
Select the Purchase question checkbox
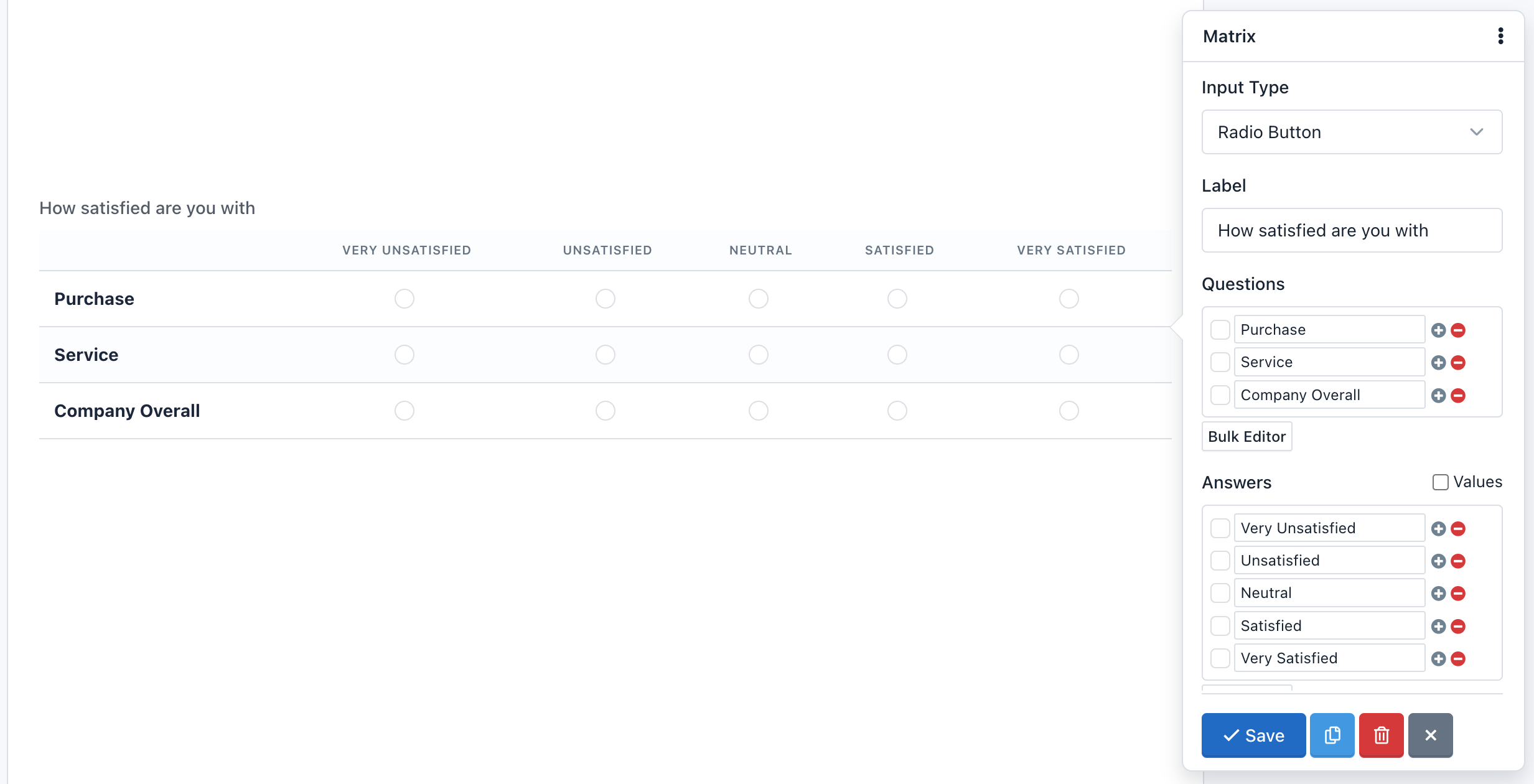point(1221,329)
